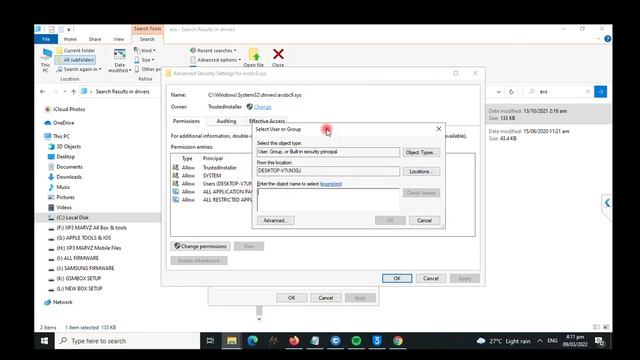This screenshot has width=640, height=360.
Task: Open iCloud Photos in navigation pane
Action: pyautogui.click(x=65, y=109)
